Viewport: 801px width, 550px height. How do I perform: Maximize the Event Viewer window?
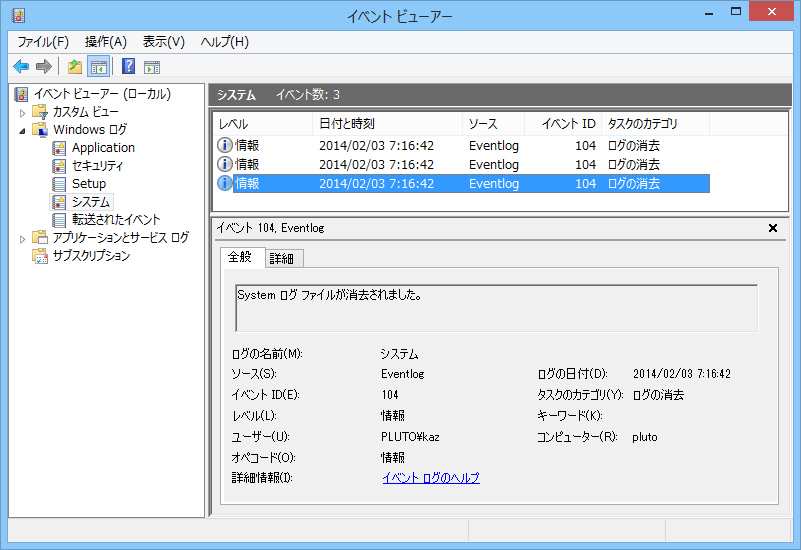(736, 12)
